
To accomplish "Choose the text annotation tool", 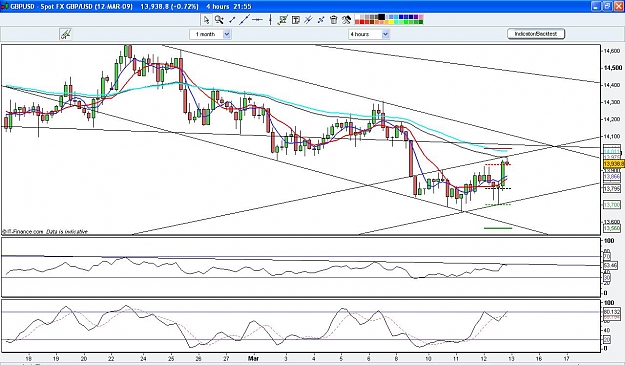I will tap(296, 20).
